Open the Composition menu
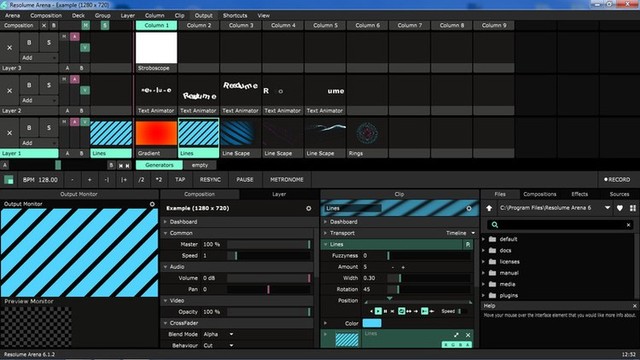 [46, 16]
